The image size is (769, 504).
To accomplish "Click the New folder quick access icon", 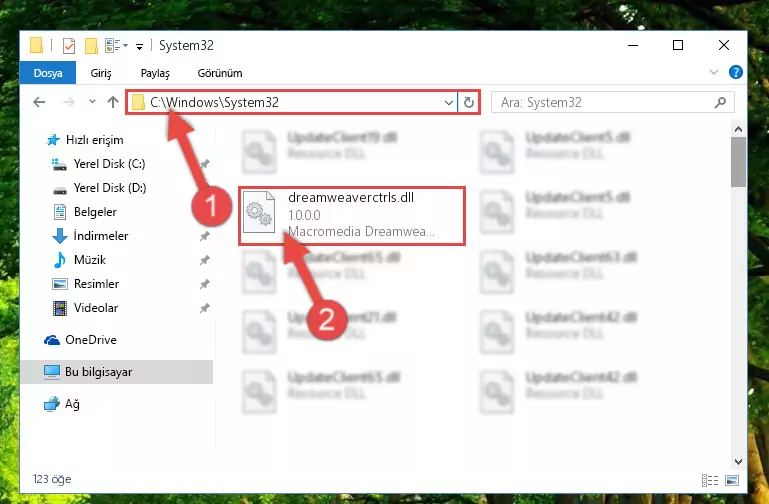I will pyautogui.click(x=91, y=46).
